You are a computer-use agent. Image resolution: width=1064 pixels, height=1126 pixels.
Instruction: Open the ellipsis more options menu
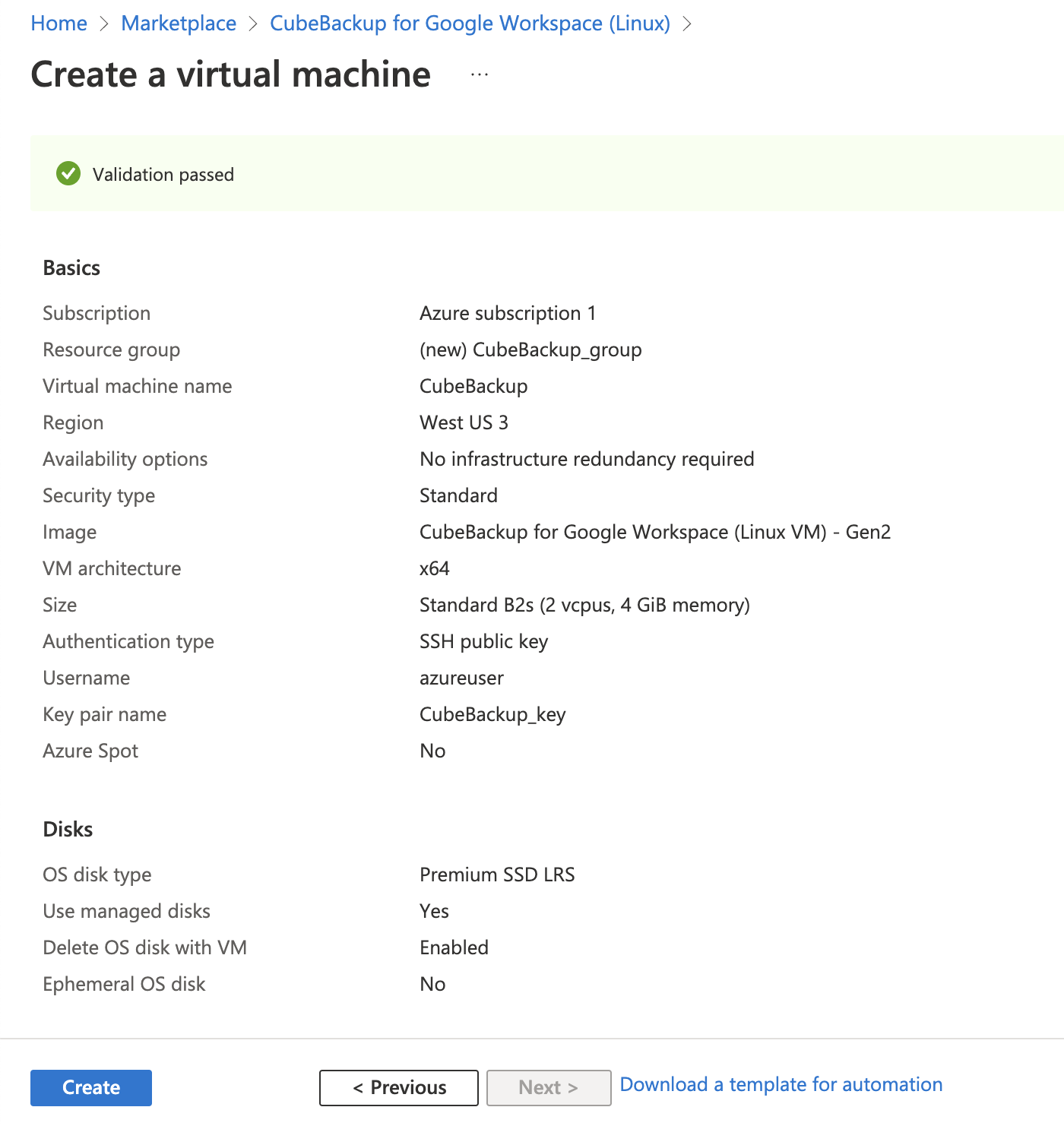(480, 74)
